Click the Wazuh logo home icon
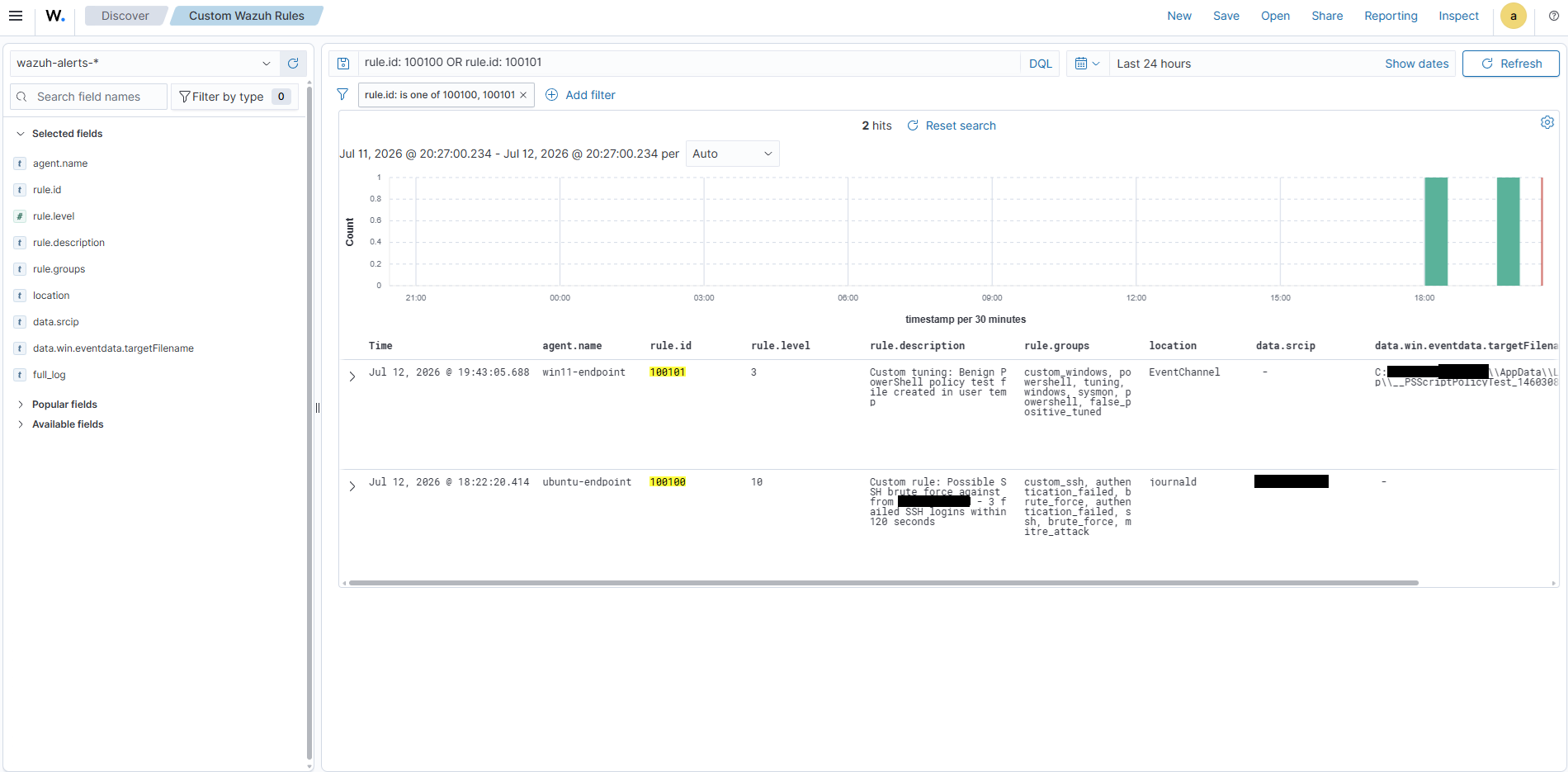Screen dimensions: 1568x772 55,16
